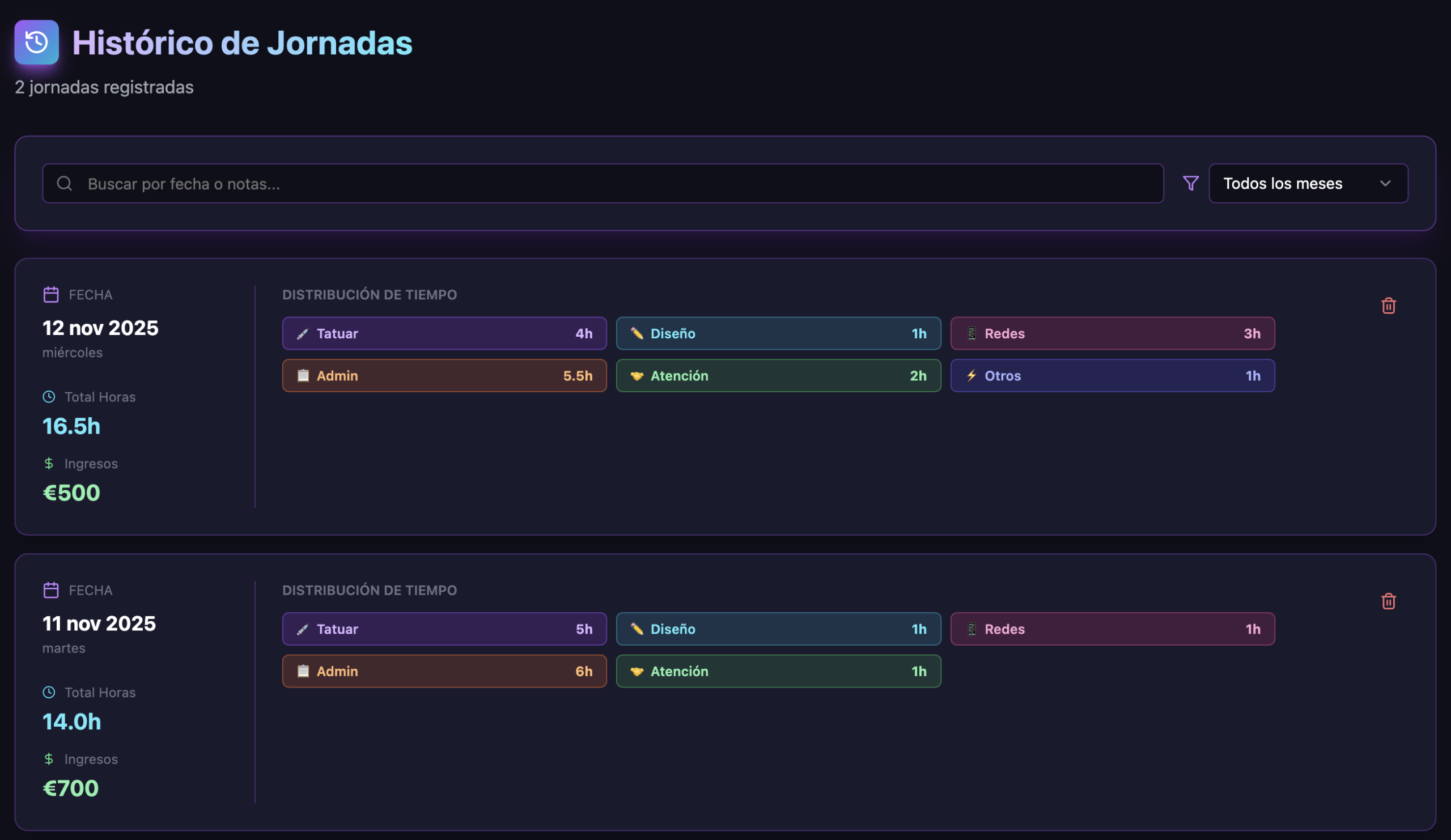
Task: Click the Redes 3h chip
Action: tap(1112, 333)
